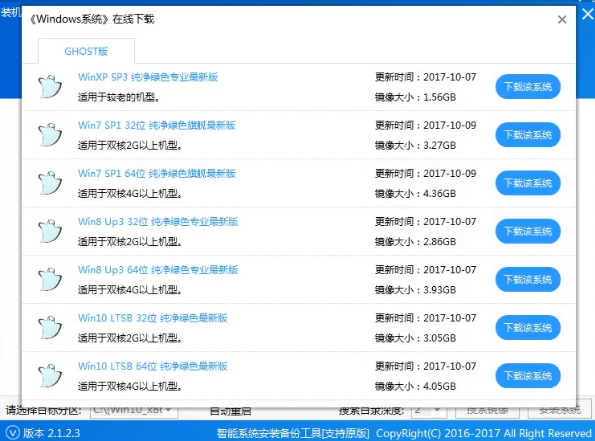The height and width of the screenshot is (441, 595).
Task: Close the Windows系统 在线下载 dialog
Action: (562, 19)
